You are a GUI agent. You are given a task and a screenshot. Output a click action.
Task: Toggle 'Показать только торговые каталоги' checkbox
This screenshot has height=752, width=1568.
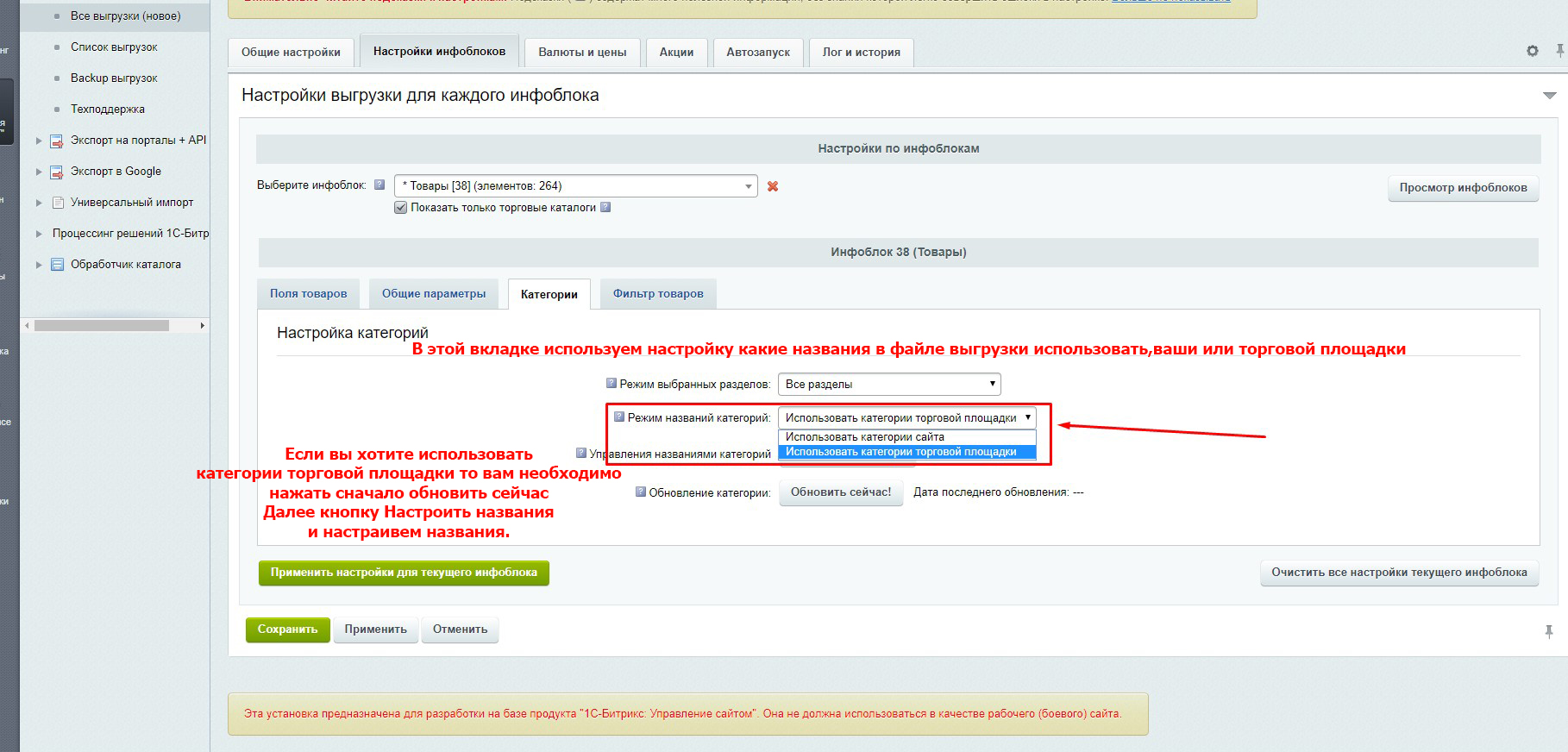(x=401, y=208)
